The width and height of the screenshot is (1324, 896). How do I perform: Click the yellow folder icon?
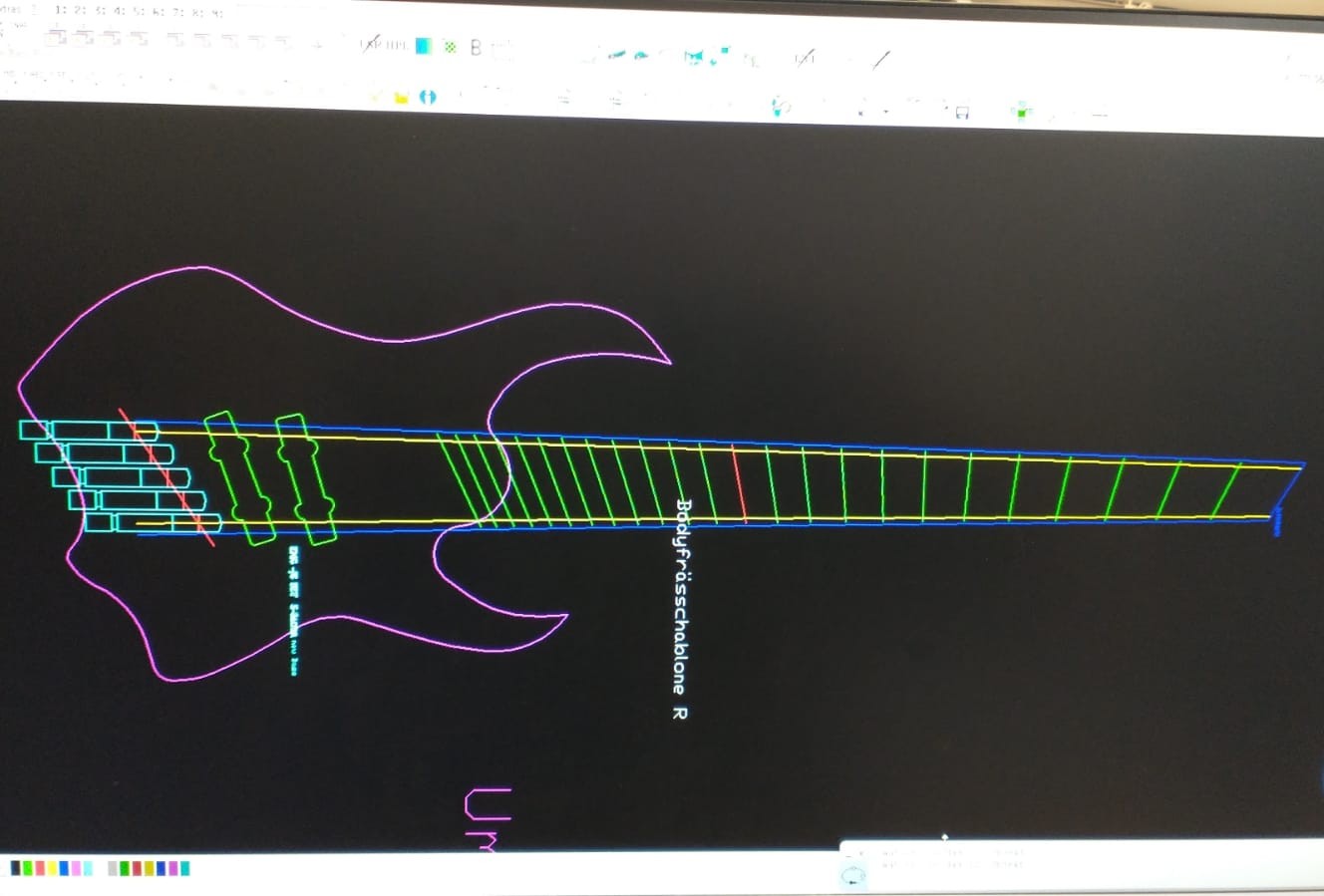pos(402,97)
